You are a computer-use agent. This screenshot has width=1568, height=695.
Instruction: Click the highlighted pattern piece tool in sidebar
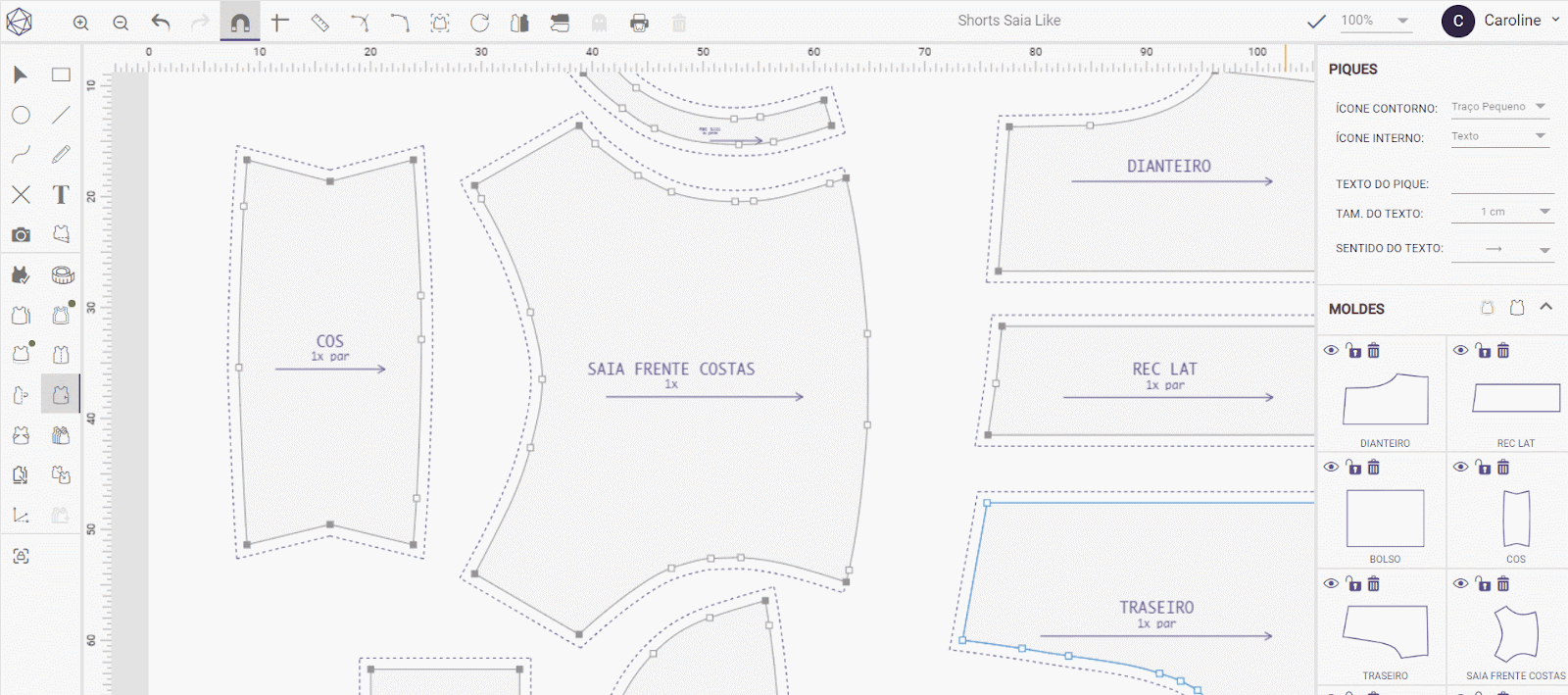tap(61, 394)
